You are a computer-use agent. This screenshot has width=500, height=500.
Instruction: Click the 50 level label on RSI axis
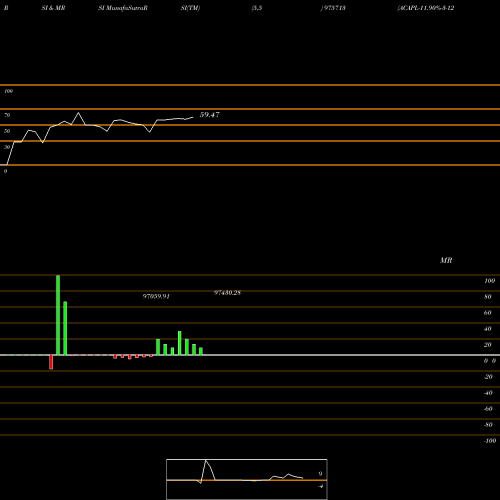point(7,131)
